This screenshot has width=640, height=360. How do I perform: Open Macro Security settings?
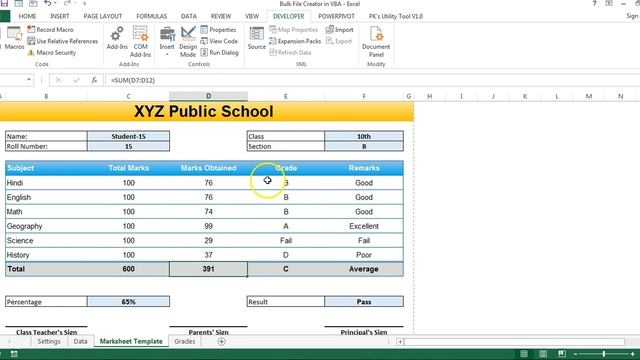pyautogui.click(x=51, y=53)
